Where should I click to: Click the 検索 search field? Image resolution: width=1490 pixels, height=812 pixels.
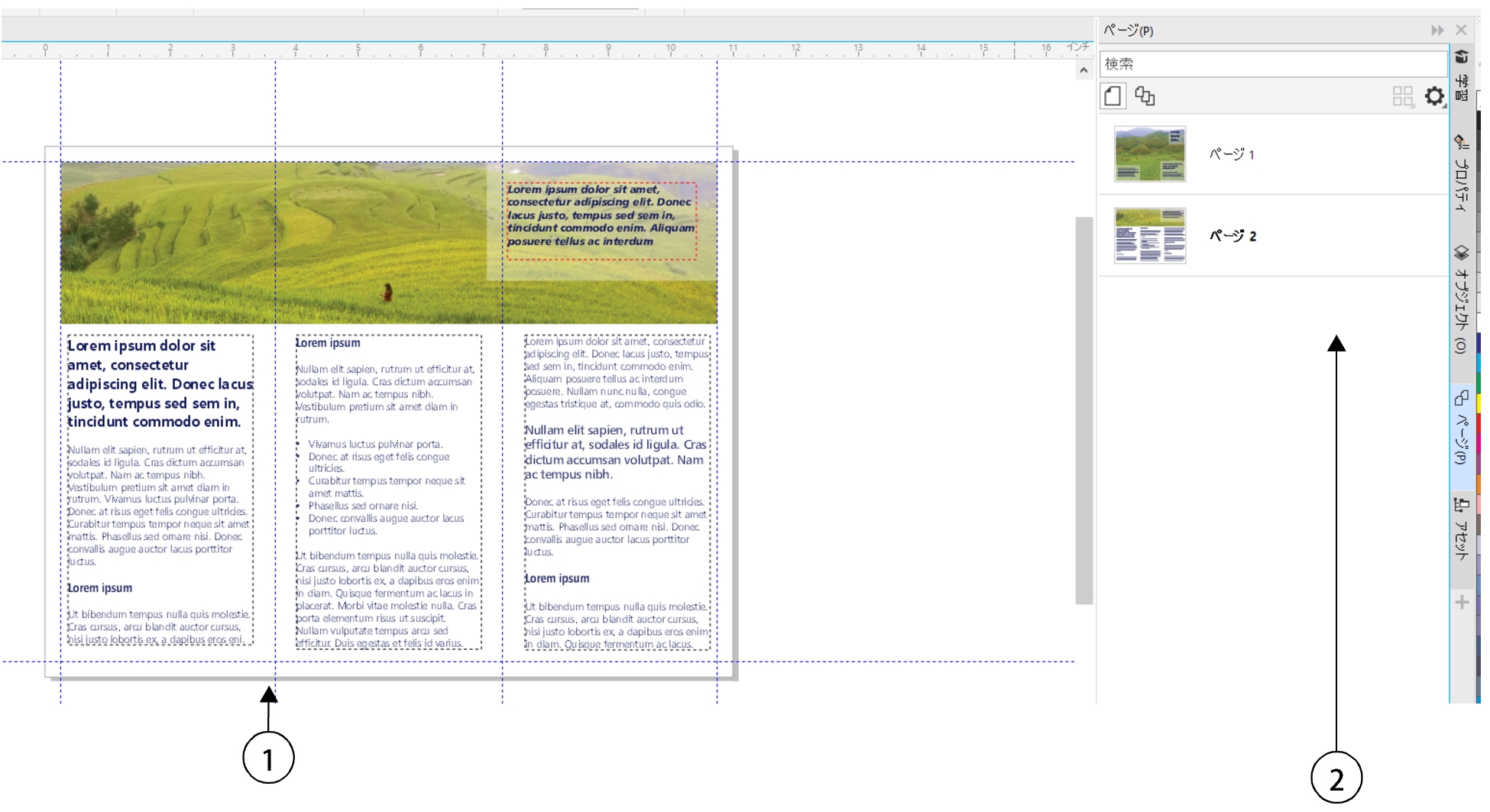click(1272, 63)
